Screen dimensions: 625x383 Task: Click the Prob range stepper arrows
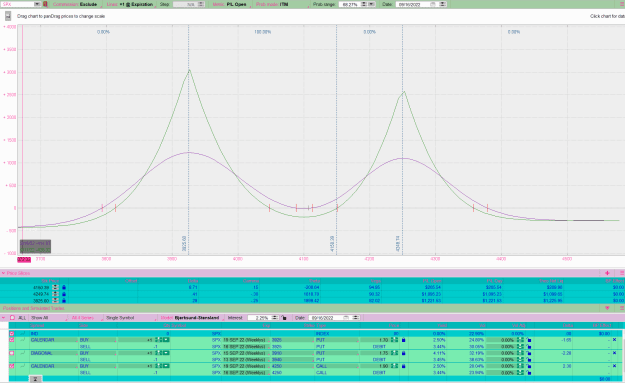point(364,4)
